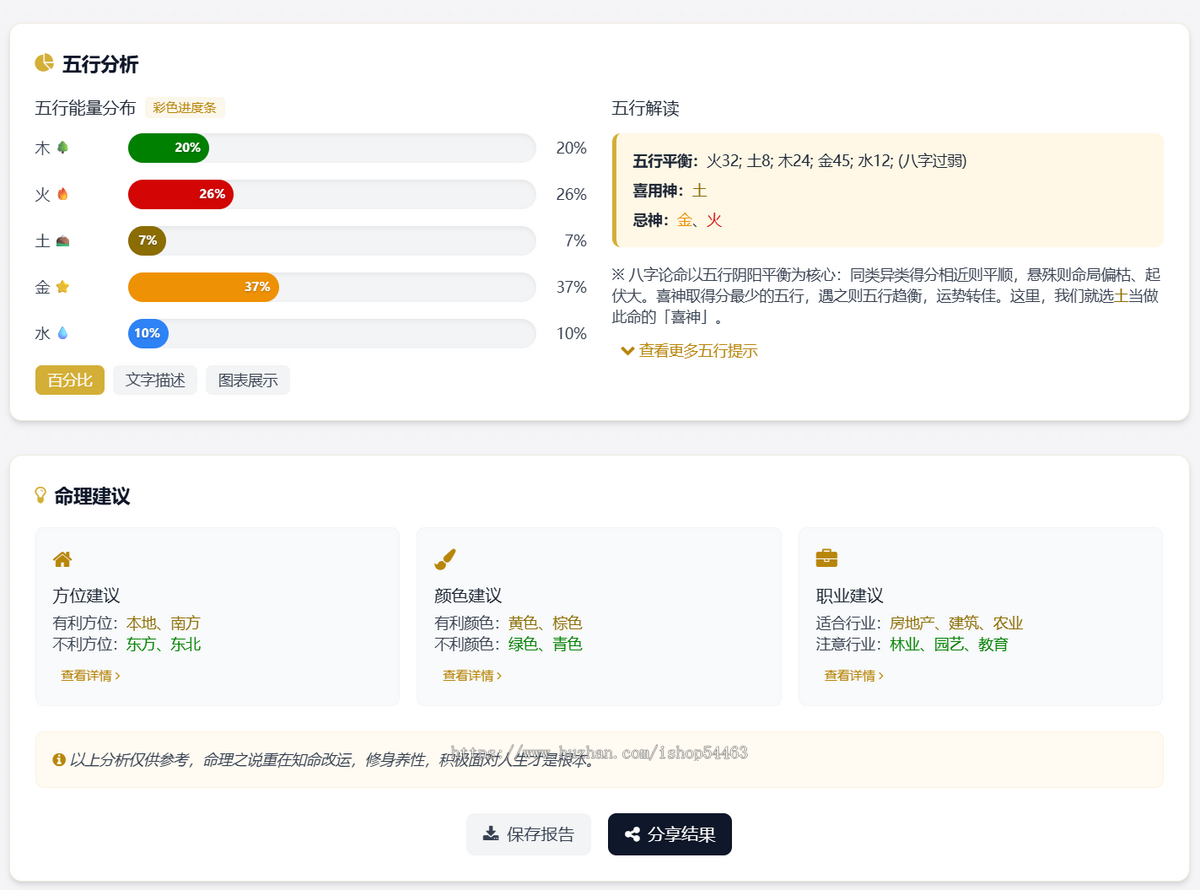Click the 五行解读 heading
The width and height of the screenshot is (1200, 890).
(646, 108)
